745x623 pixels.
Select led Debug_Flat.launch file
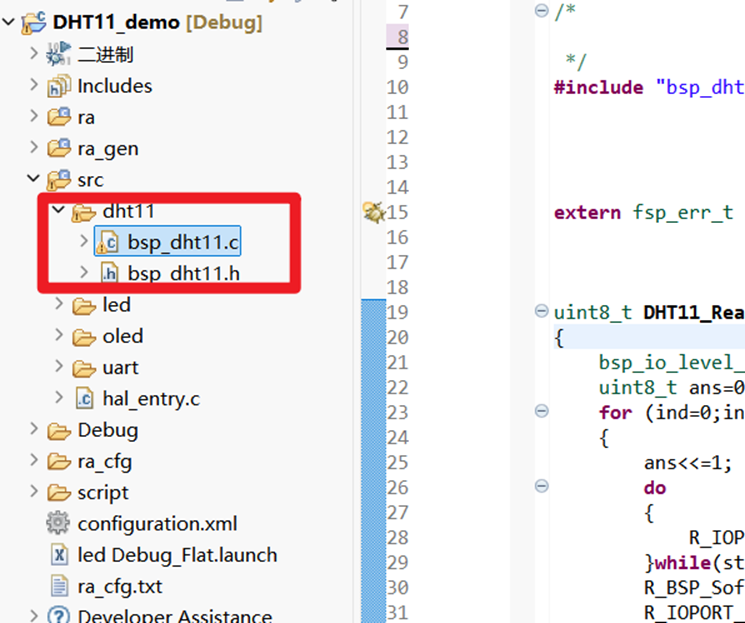click(177, 555)
